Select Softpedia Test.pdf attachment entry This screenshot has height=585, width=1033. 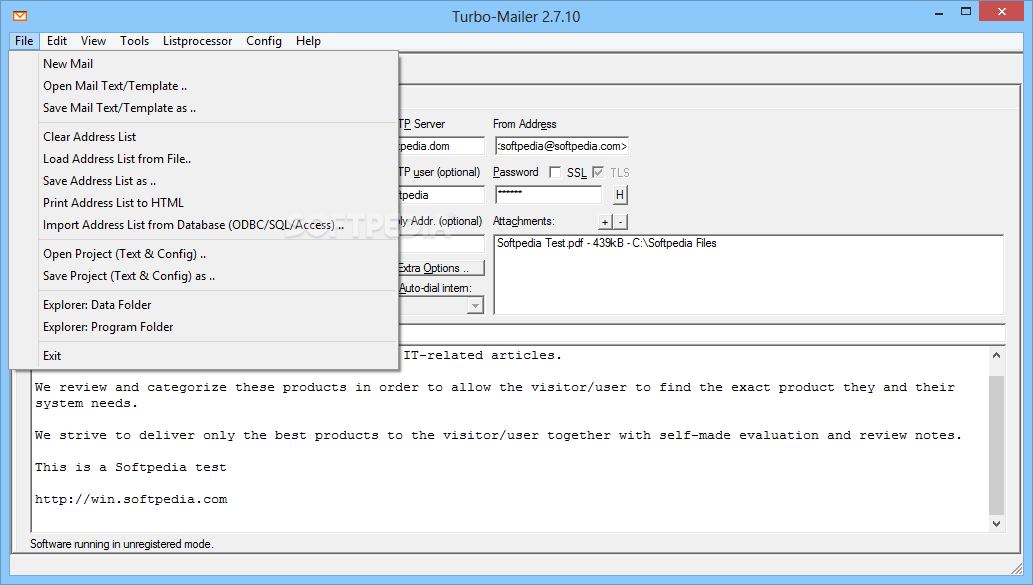(607, 243)
